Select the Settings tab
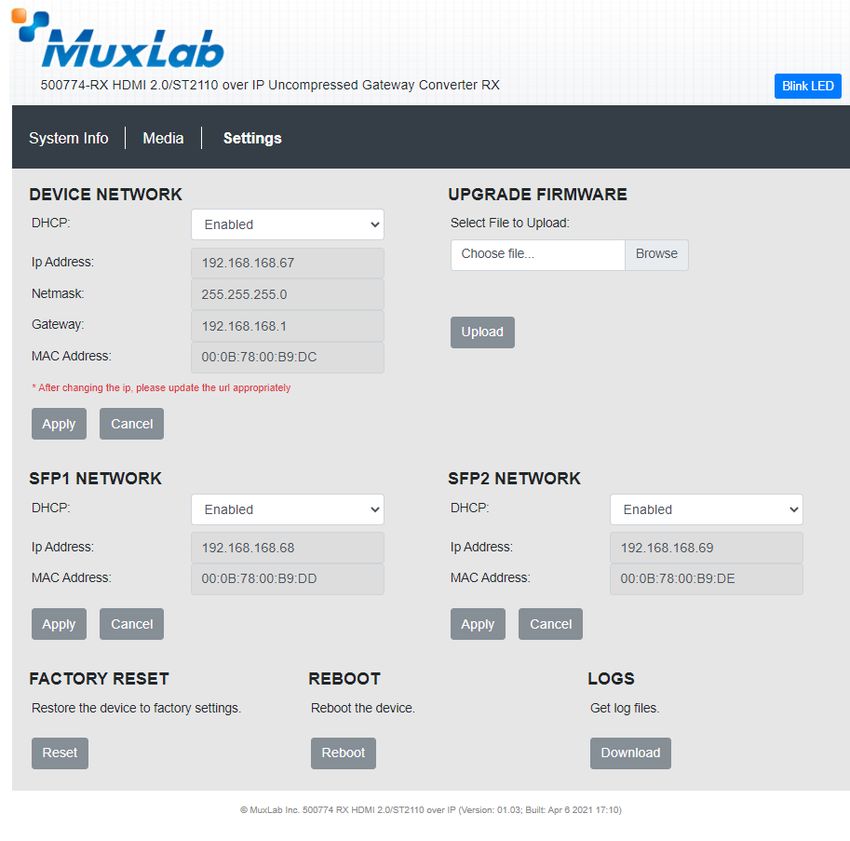 [x=253, y=138]
